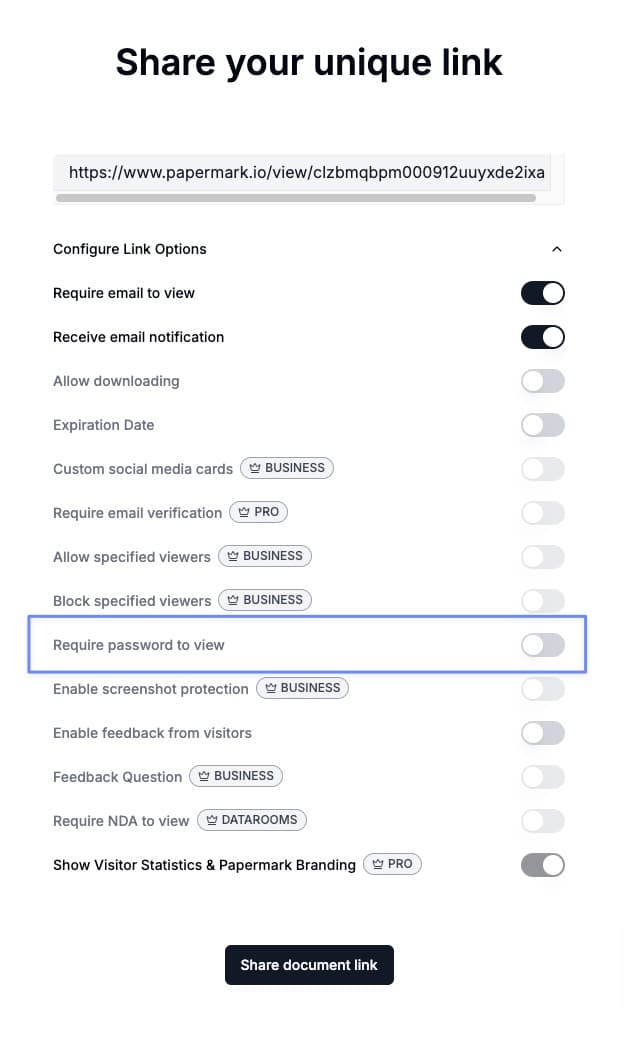Screen dimensions: 624x1038
Task: Click the PRO badge beside Require email verification
Action: (258, 511)
